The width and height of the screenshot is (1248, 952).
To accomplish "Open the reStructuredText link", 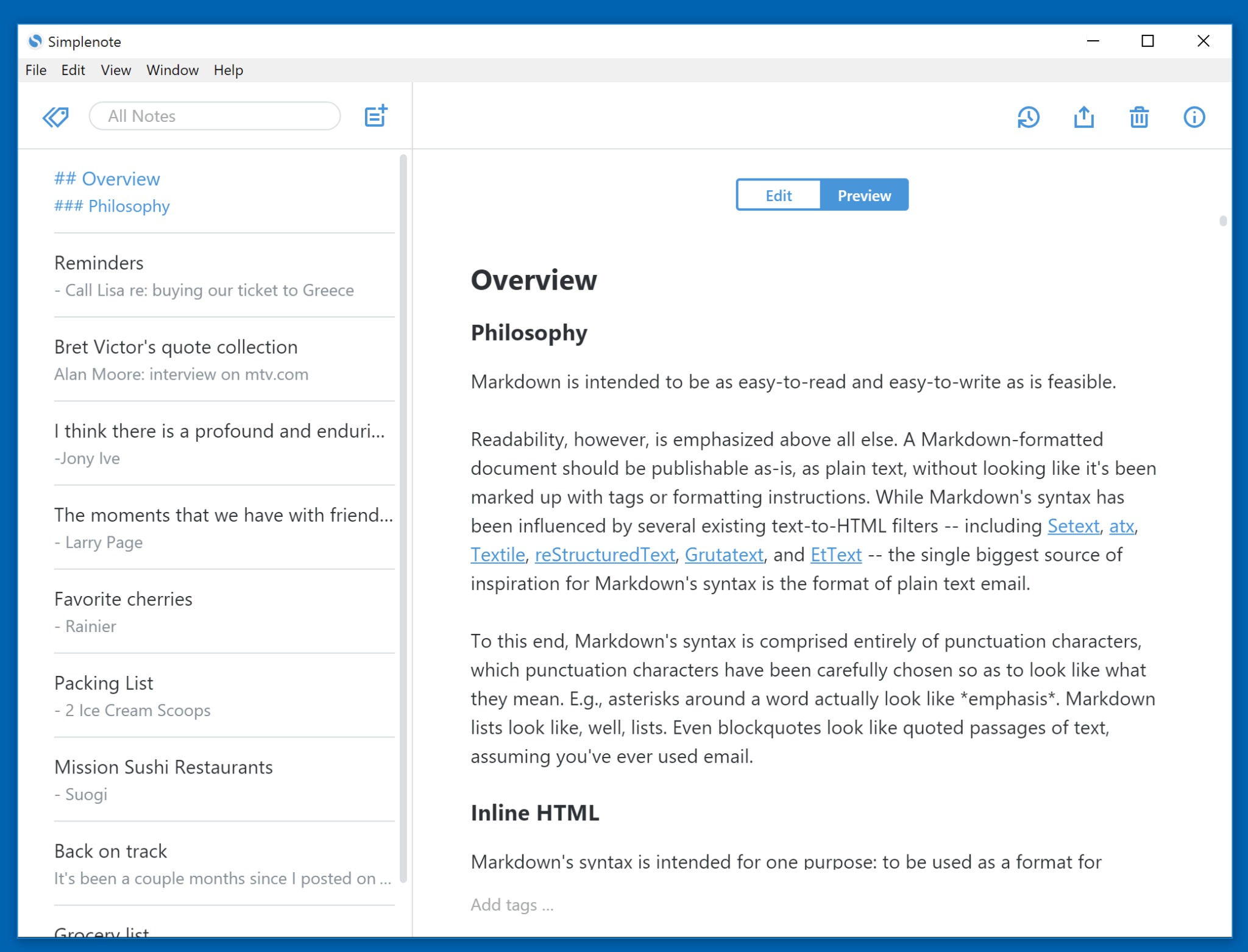I will [604, 555].
